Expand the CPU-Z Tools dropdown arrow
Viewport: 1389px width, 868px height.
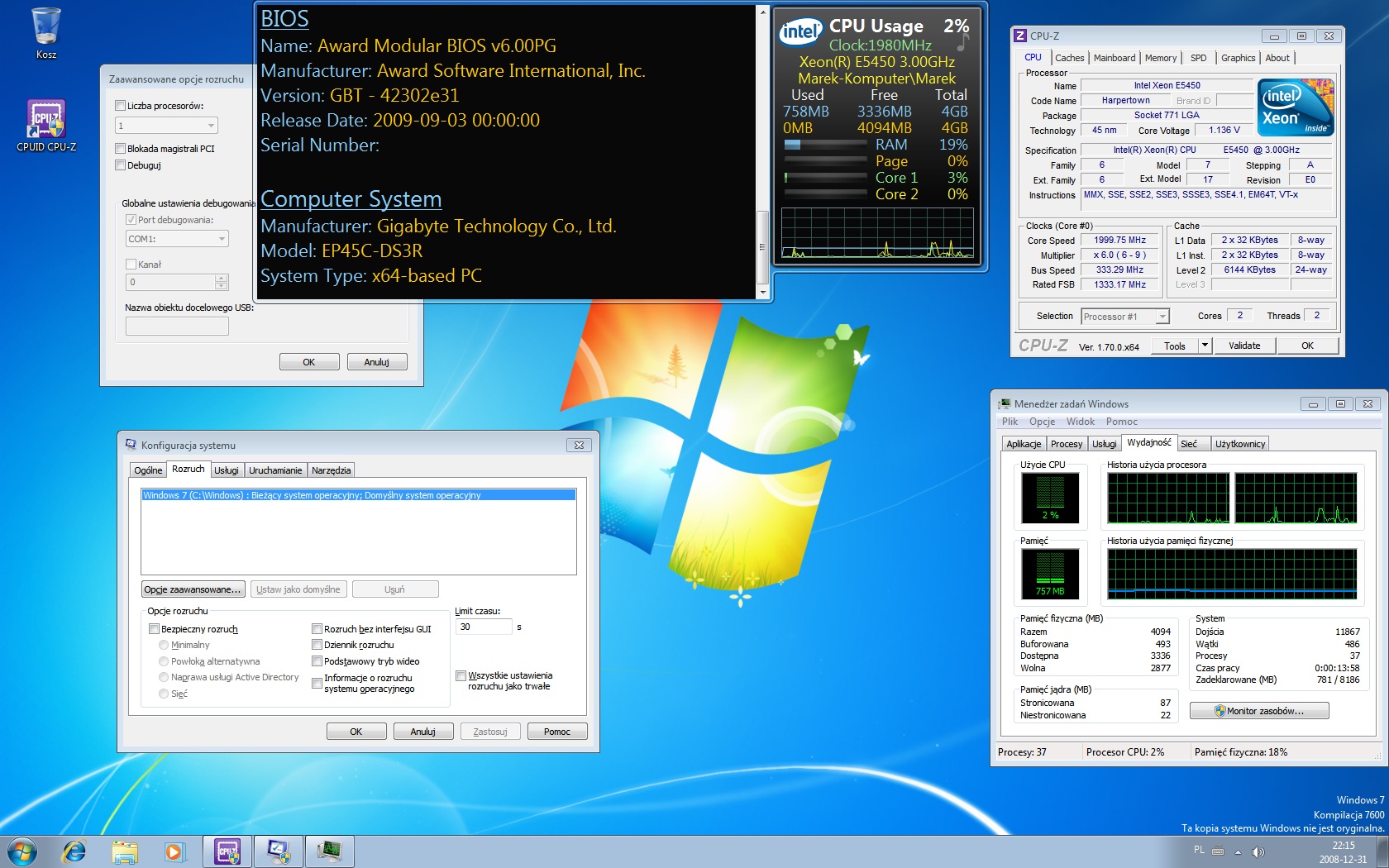1205,346
